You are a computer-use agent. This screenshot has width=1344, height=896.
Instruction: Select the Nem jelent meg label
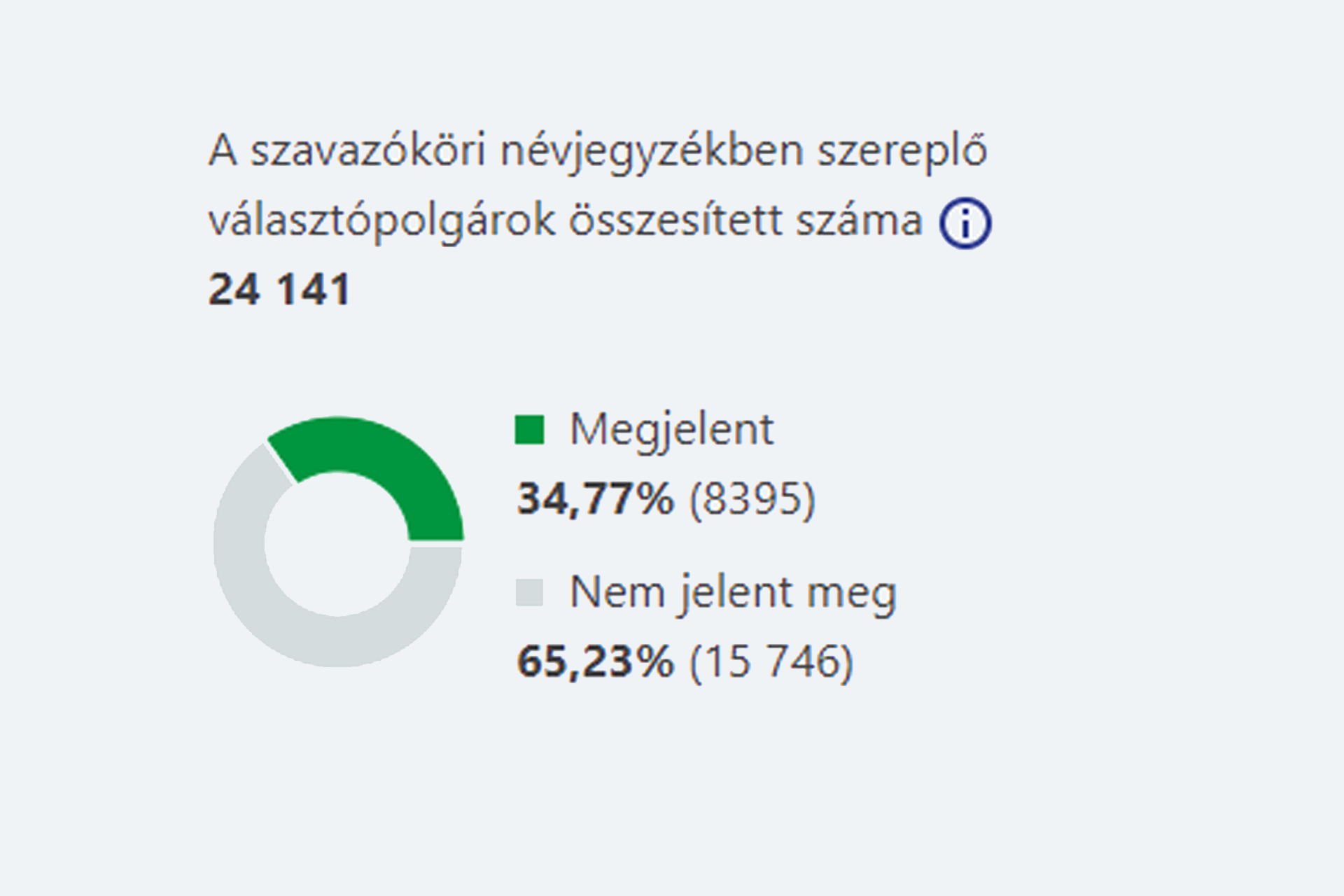pos(733,592)
